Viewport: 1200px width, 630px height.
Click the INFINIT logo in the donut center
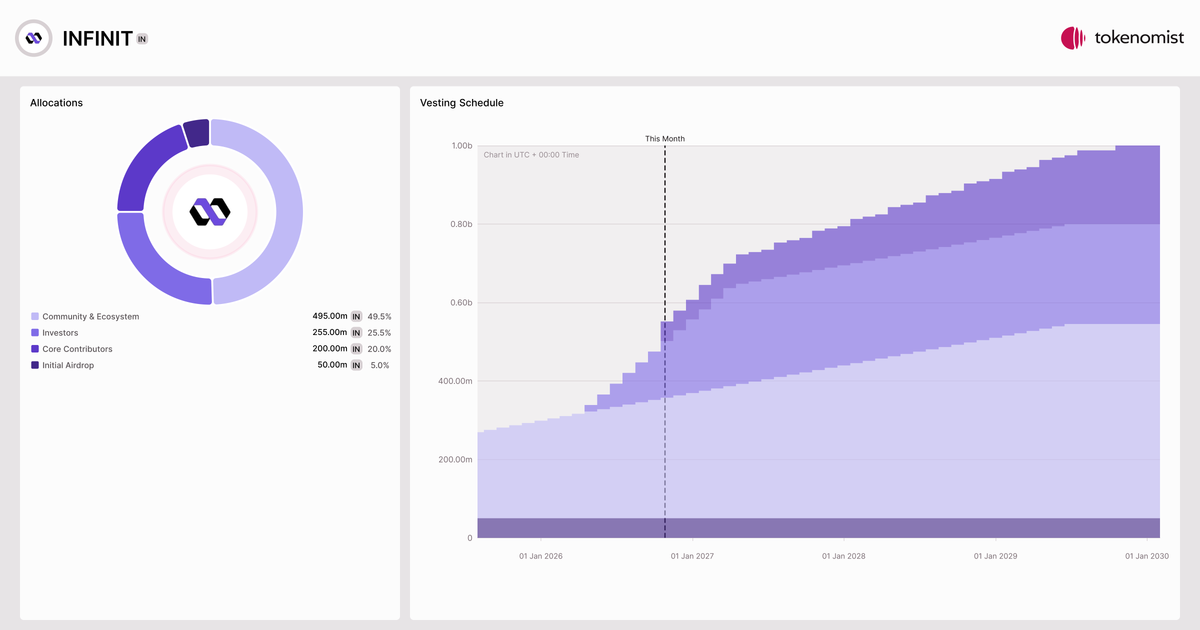point(210,211)
